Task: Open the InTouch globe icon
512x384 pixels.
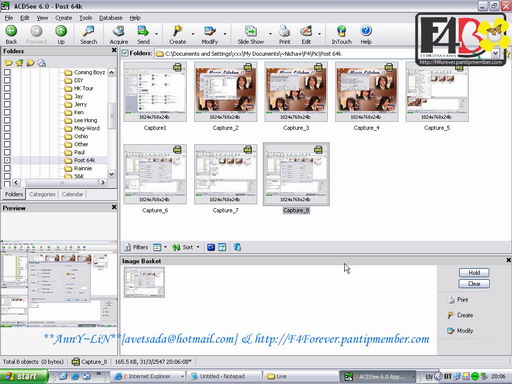Action: pos(341,31)
